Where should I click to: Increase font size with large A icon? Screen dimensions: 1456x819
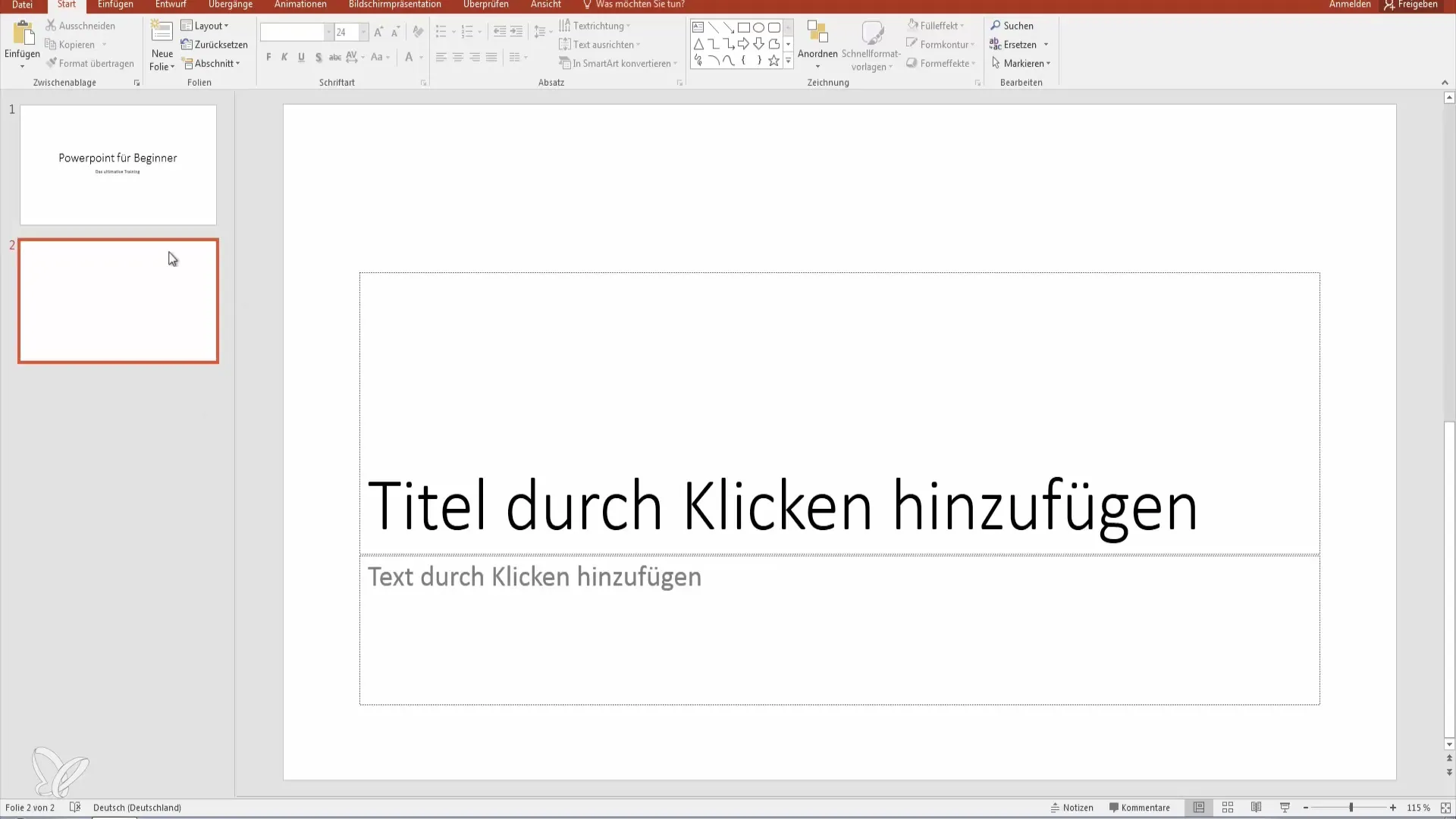tap(378, 32)
